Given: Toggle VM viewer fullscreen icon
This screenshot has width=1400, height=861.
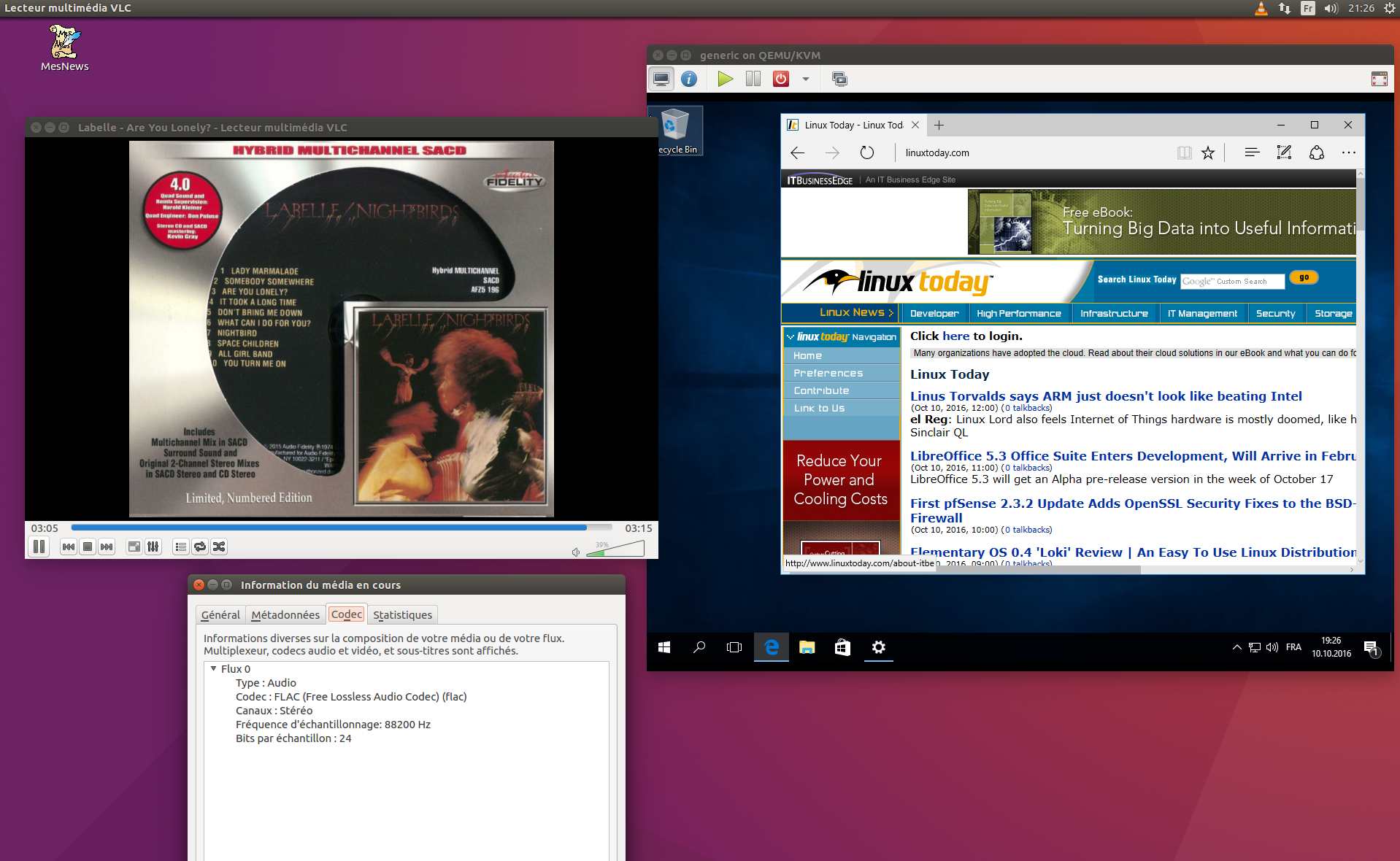Looking at the screenshot, I should pyautogui.click(x=1380, y=79).
